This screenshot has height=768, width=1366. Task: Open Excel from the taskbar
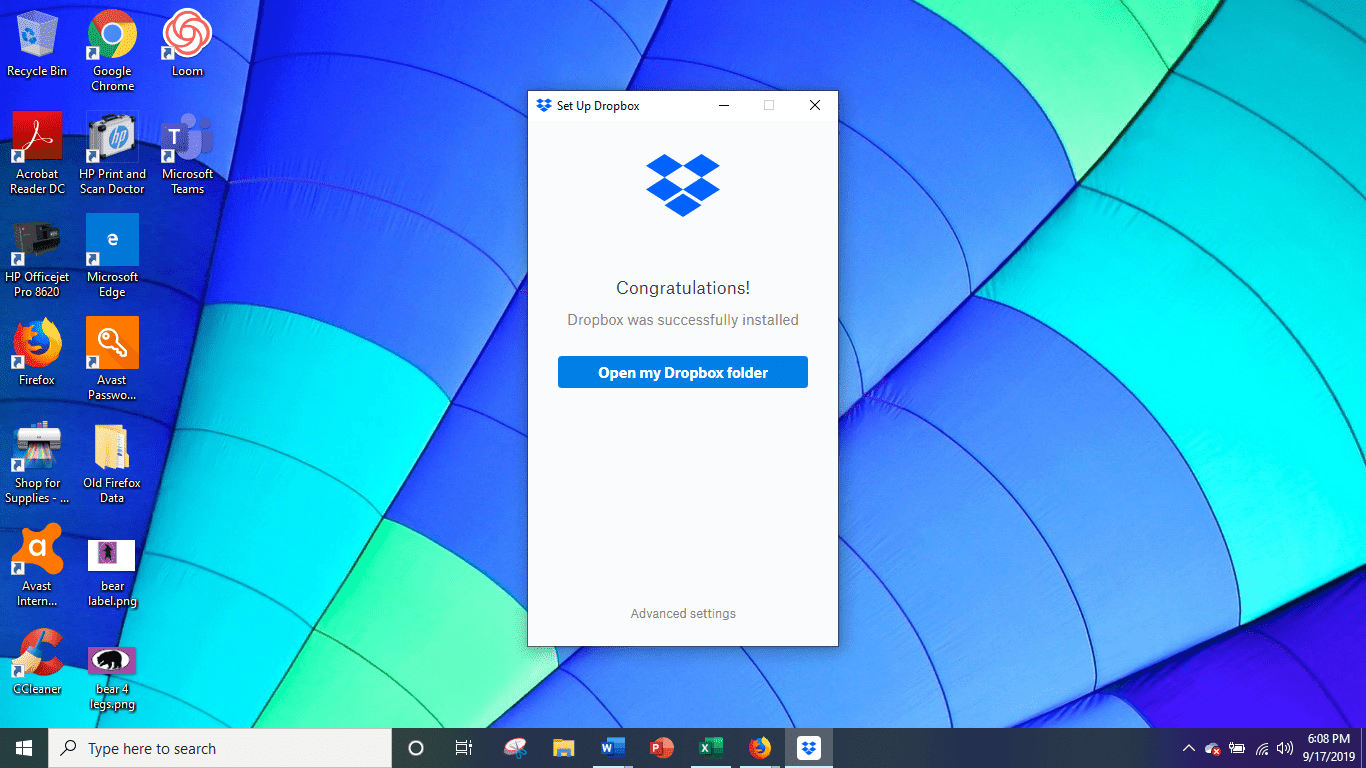tap(711, 748)
